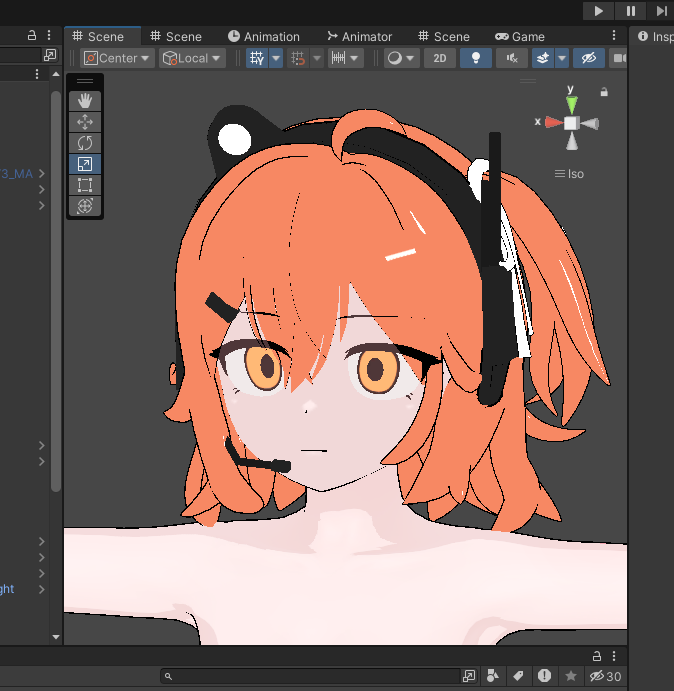Toggle scene lighting with the bulb icon
The image size is (674, 691).
476,58
